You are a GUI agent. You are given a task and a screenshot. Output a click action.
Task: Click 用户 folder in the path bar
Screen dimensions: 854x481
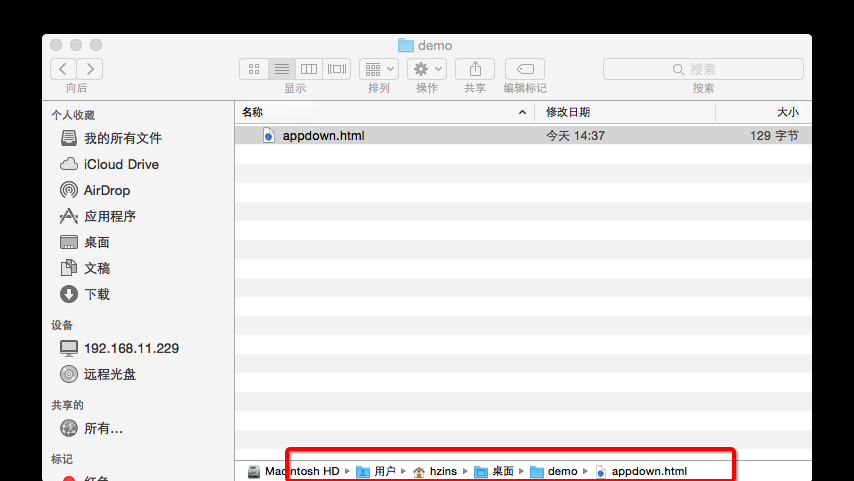click(376, 471)
